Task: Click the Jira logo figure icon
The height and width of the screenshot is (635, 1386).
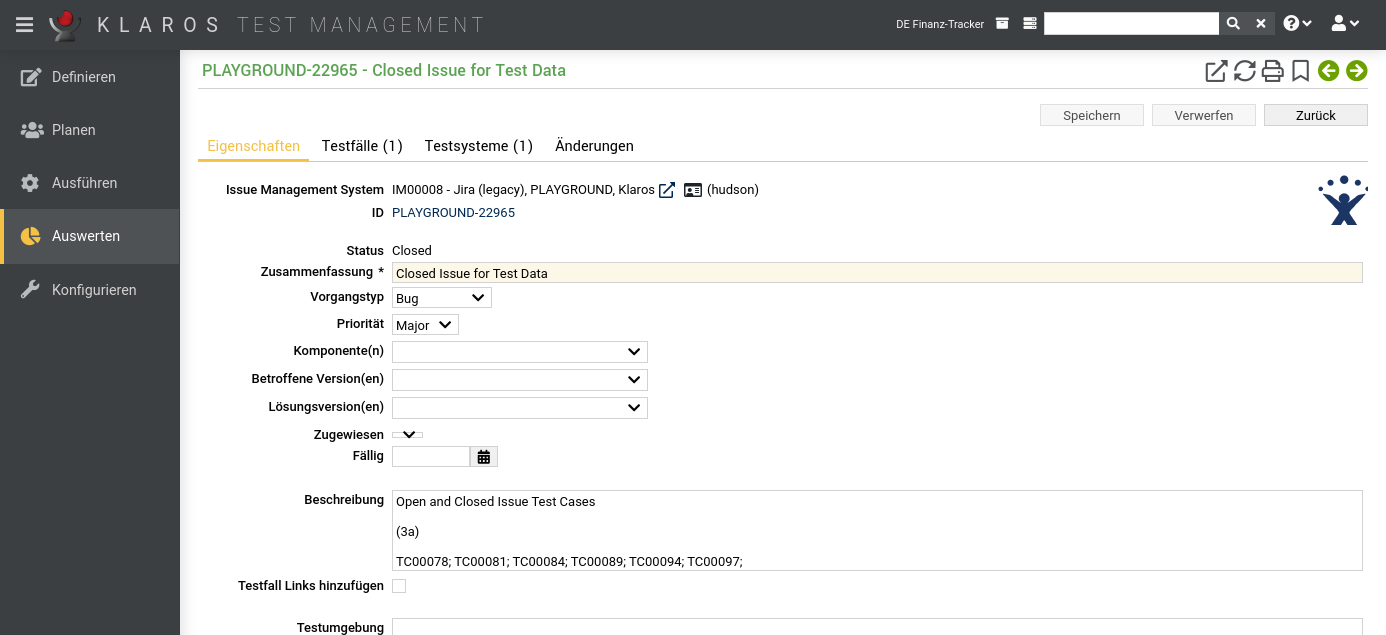Action: pyautogui.click(x=1343, y=200)
